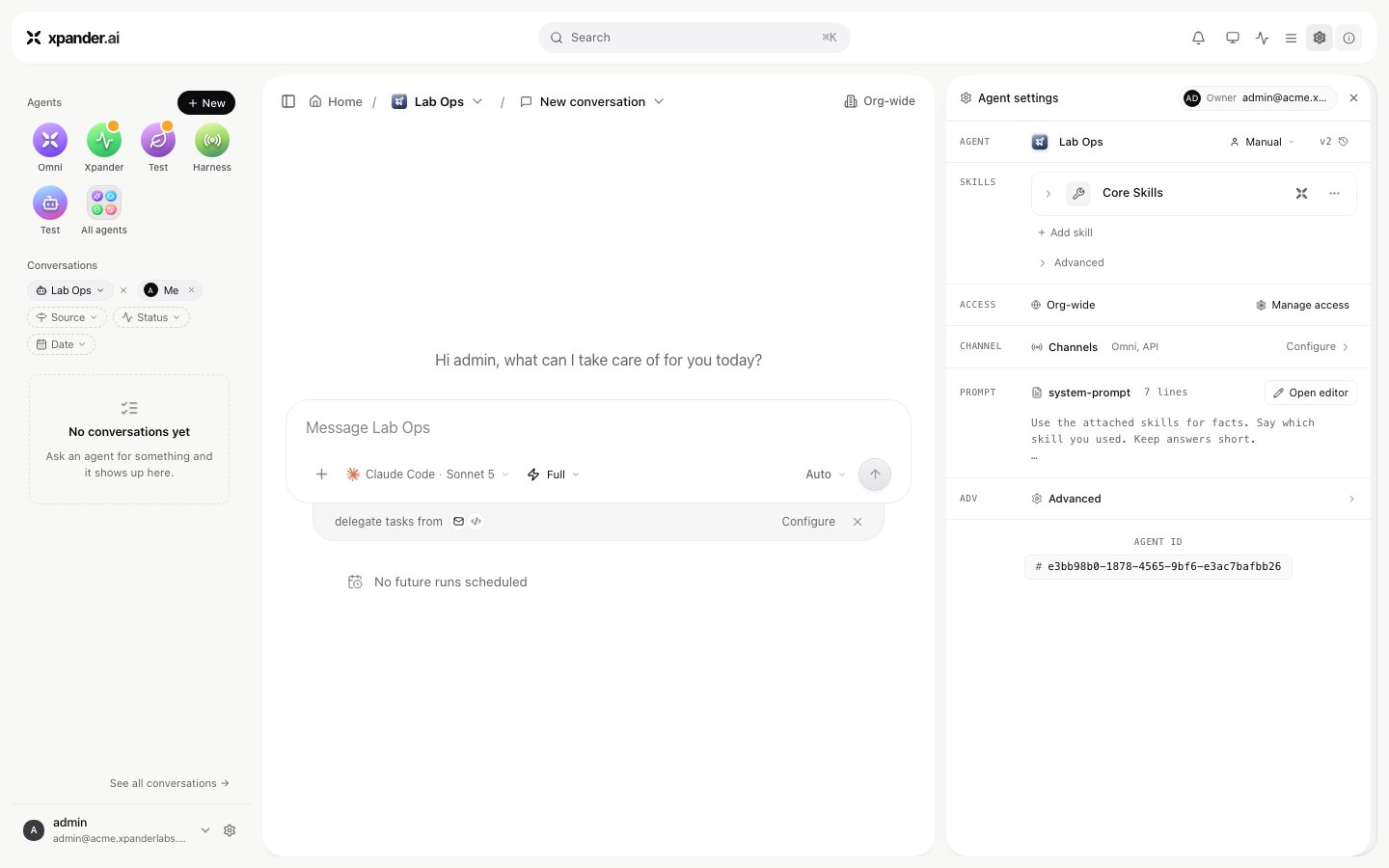The width and height of the screenshot is (1389, 868).
Task: Open New conversation breadcrumb dropdown
Action: 659,101
